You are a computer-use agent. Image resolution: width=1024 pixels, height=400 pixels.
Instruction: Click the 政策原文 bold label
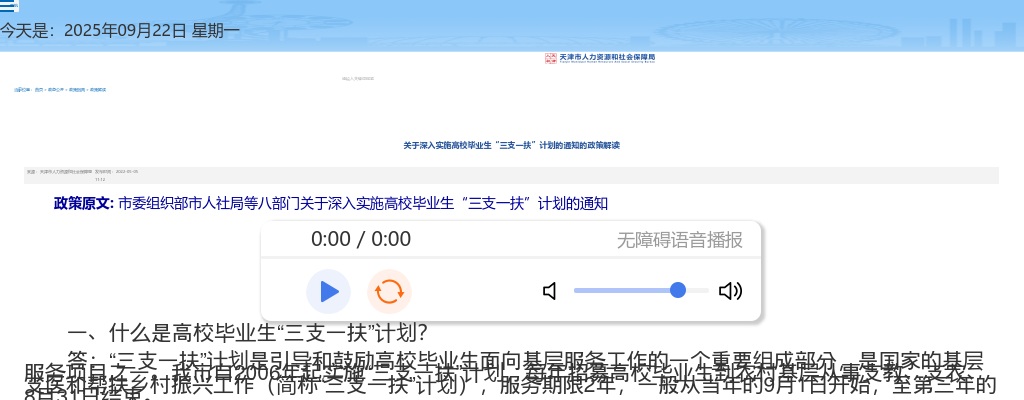click(x=84, y=204)
